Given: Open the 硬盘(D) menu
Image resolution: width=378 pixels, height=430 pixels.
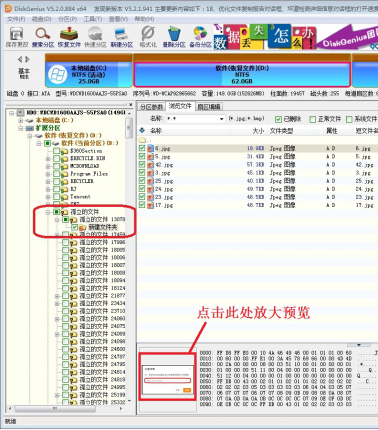Looking at the screenshot, I should tap(41, 19).
